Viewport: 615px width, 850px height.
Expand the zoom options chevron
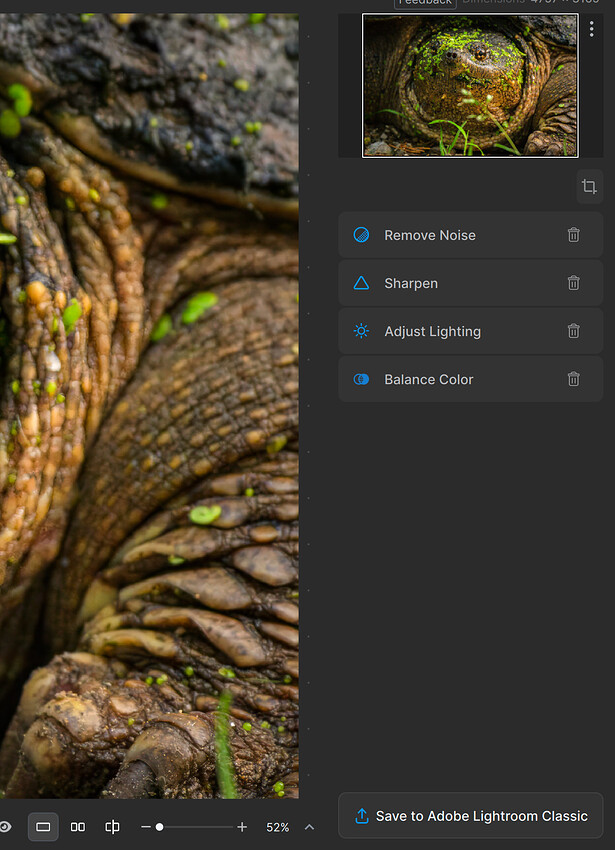click(309, 827)
